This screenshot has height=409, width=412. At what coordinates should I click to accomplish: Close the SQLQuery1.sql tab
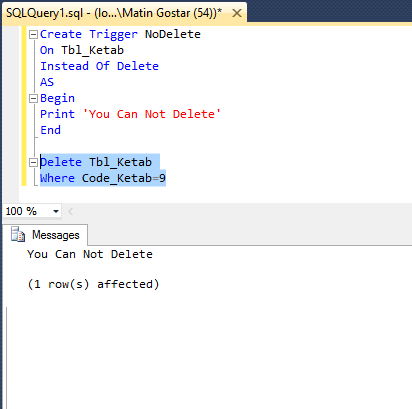click(237, 13)
